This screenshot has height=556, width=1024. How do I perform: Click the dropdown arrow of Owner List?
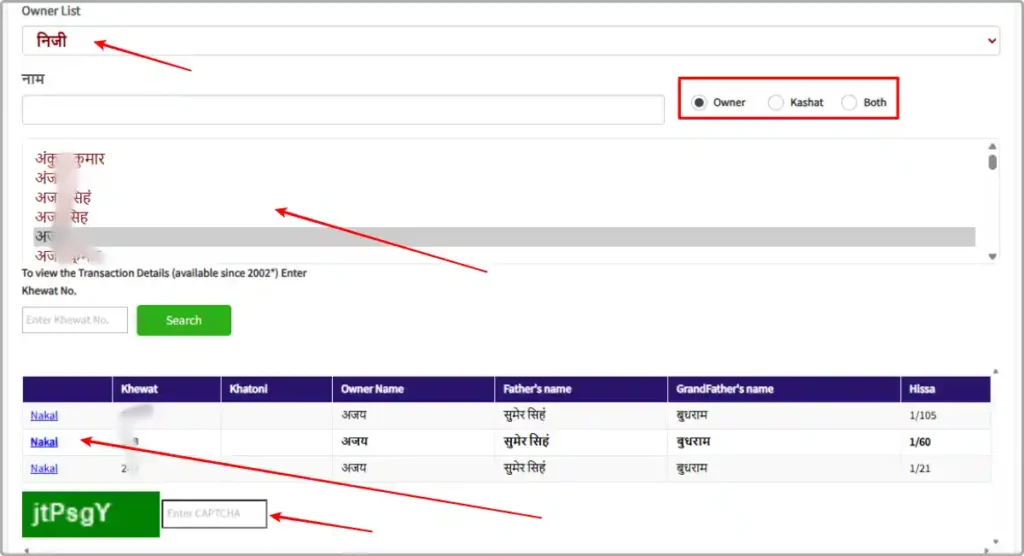coord(991,41)
